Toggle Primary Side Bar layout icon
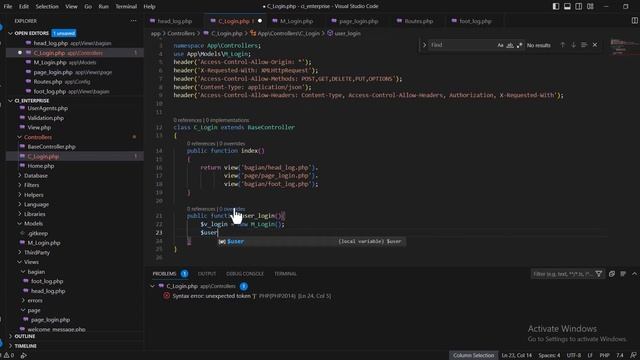The width and height of the screenshot is (640, 360). (x=556, y=7)
